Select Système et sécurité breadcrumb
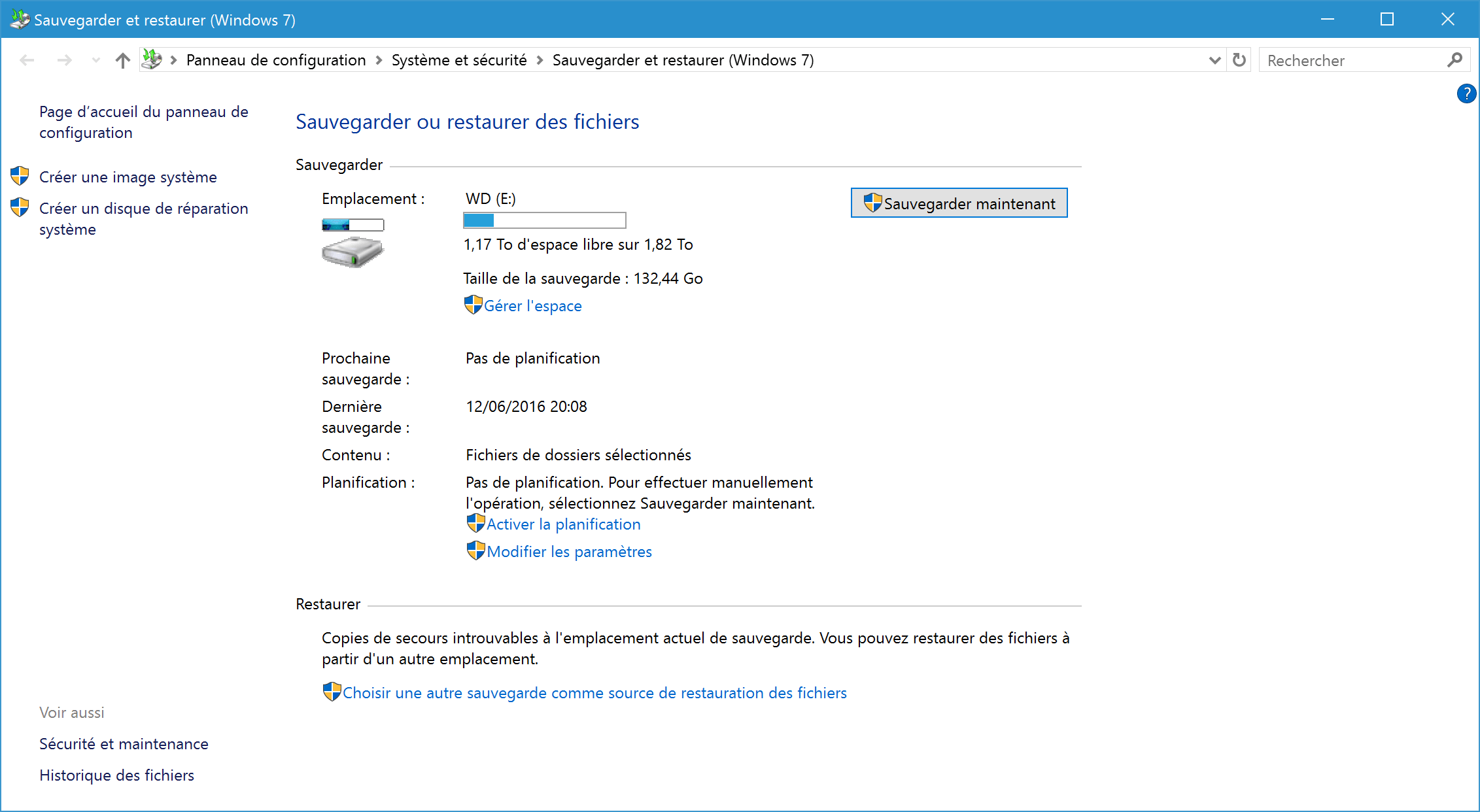Image resolution: width=1480 pixels, height=812 pixels. [x=458, y=60]
